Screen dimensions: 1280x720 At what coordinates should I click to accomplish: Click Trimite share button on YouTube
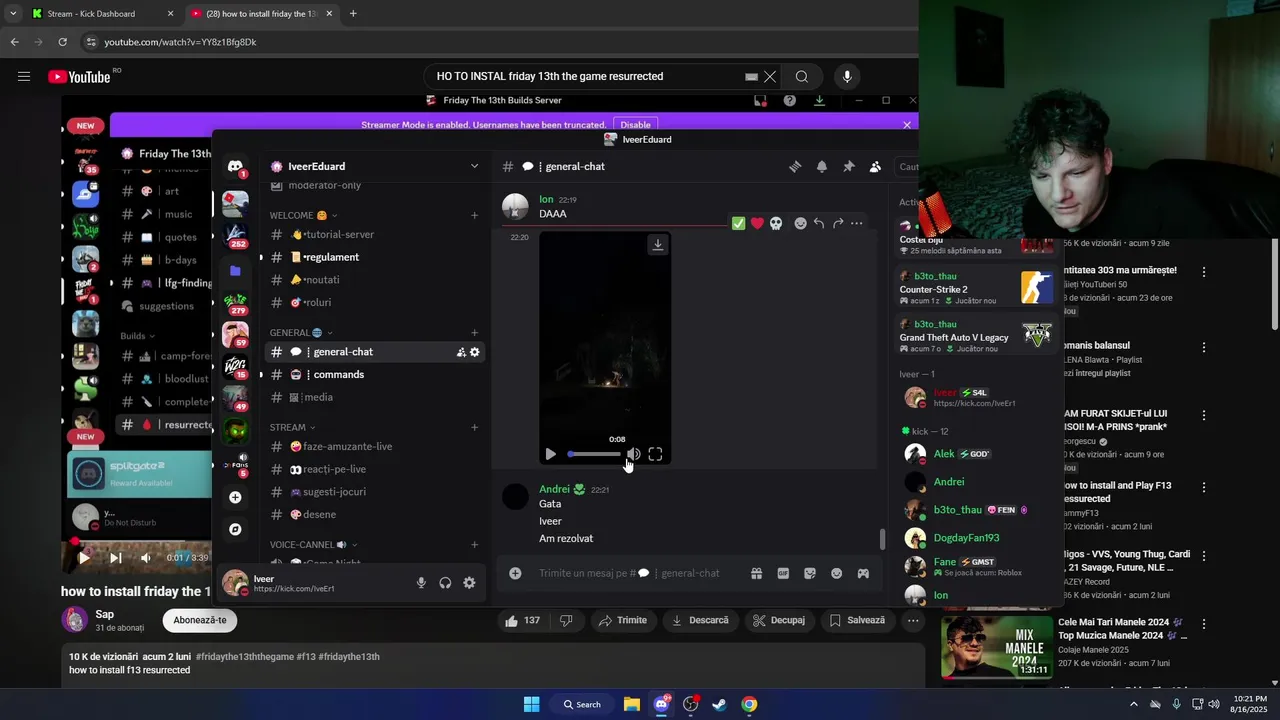[x=622, y=620]
